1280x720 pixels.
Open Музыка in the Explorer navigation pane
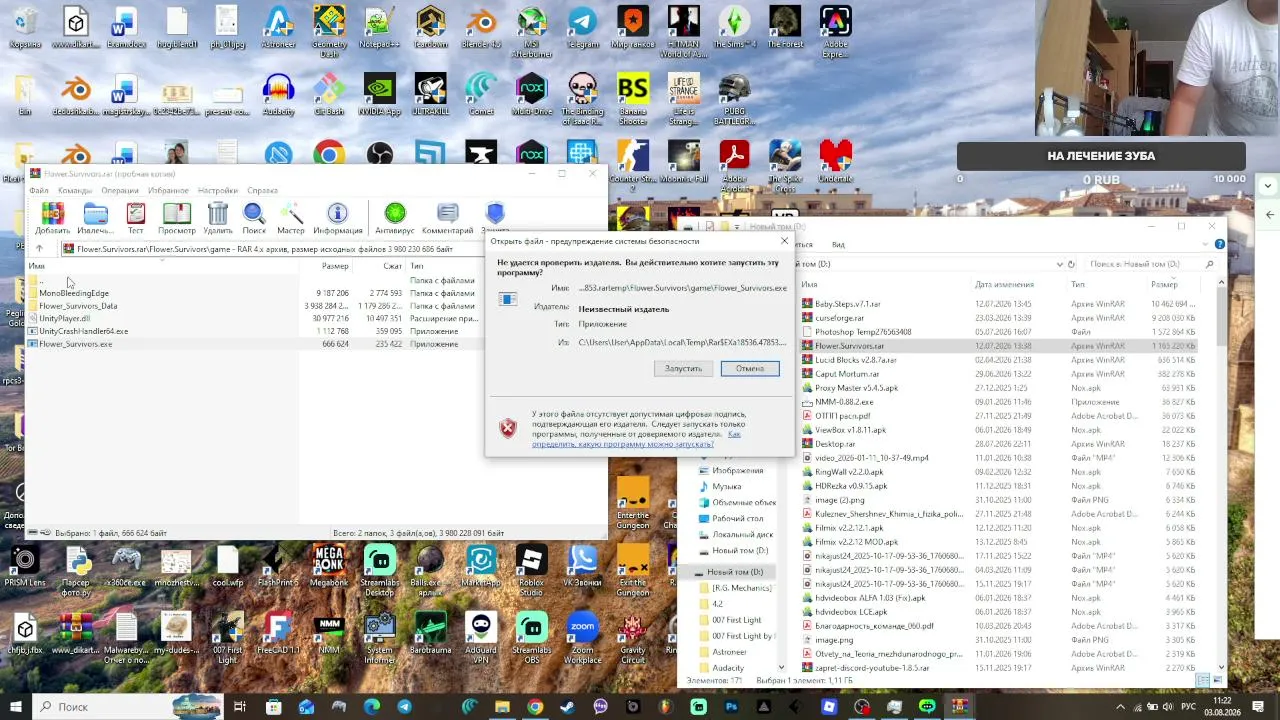coord(727,487)
